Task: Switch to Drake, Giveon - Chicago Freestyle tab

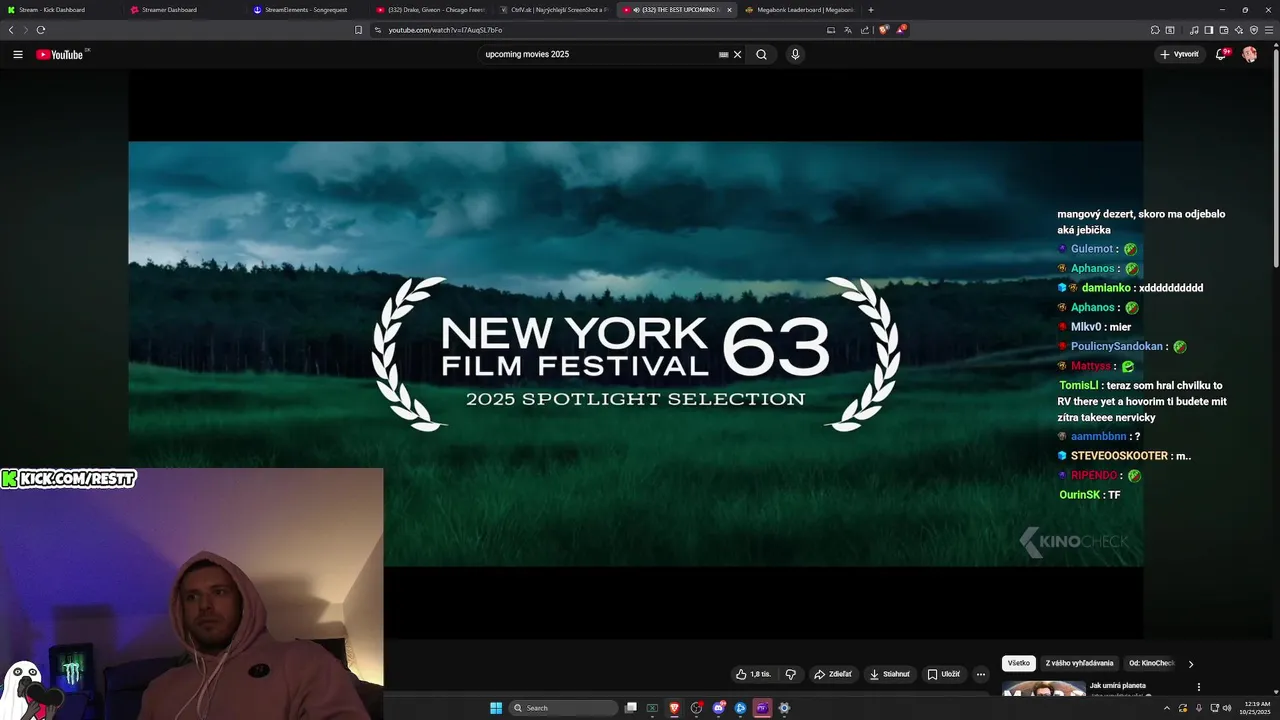Action: click(429, 10)
